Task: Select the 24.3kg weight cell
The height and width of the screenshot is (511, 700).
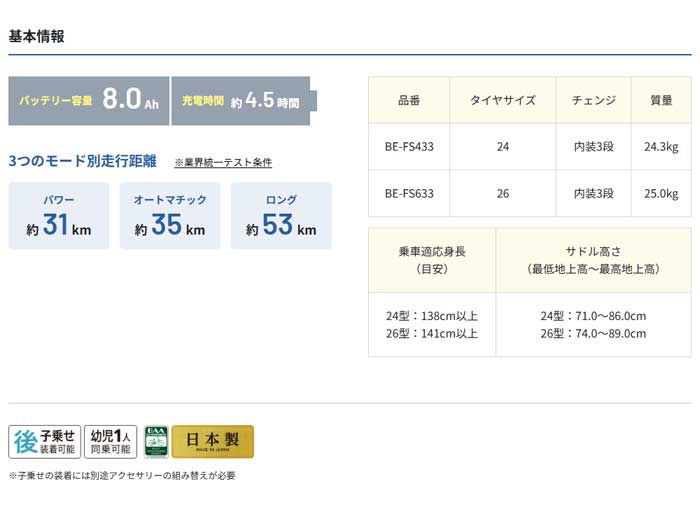Action: pyautogui.click(x=661, y=147)
